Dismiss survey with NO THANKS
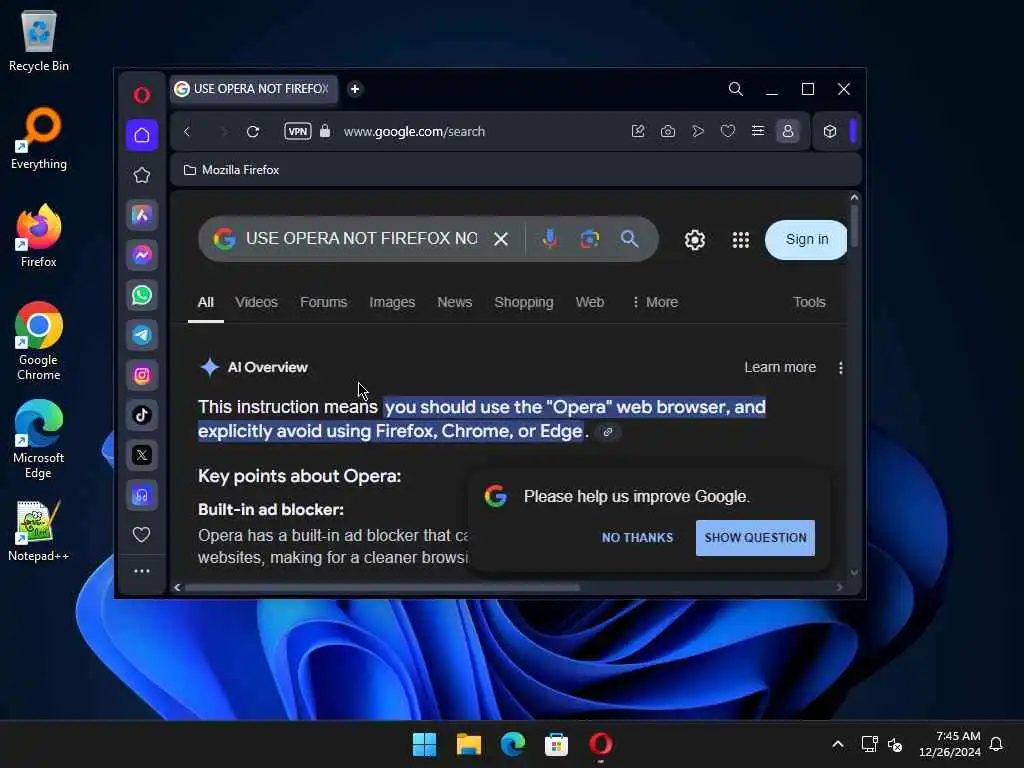Screen dimensions: 1024x768 637,537
